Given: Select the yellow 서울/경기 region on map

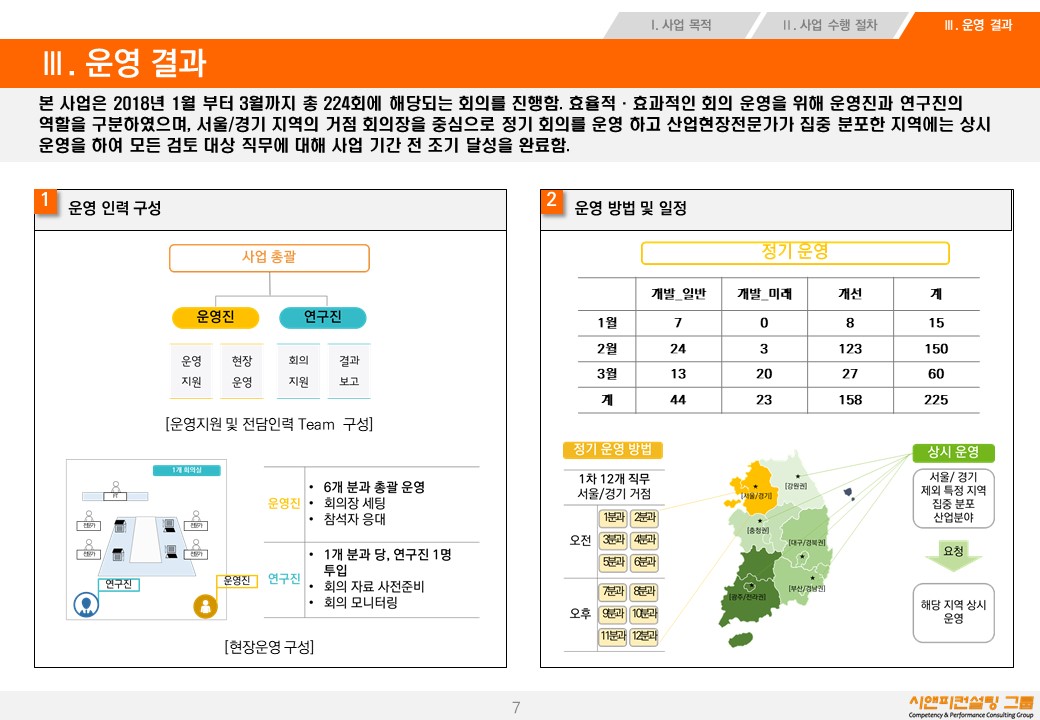Looking at the screenshot, I should pos(753,489).
